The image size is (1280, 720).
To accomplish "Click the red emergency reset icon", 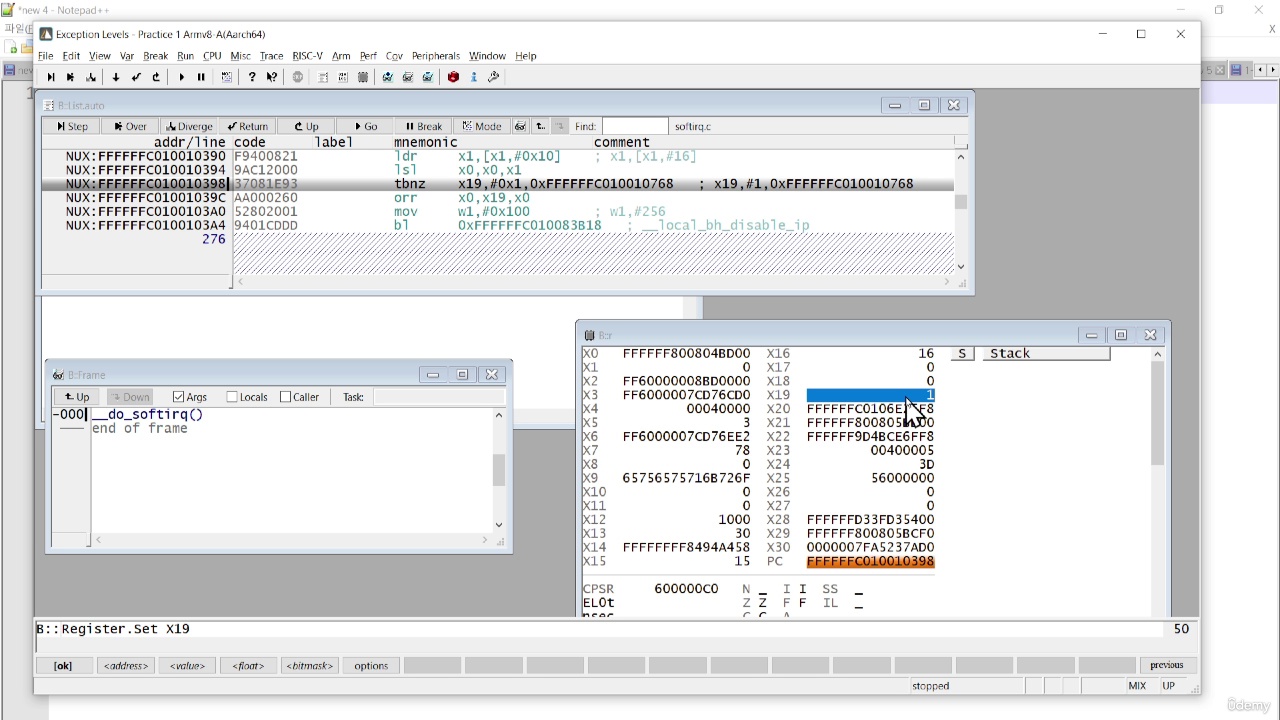I will (x=453, y=77).
